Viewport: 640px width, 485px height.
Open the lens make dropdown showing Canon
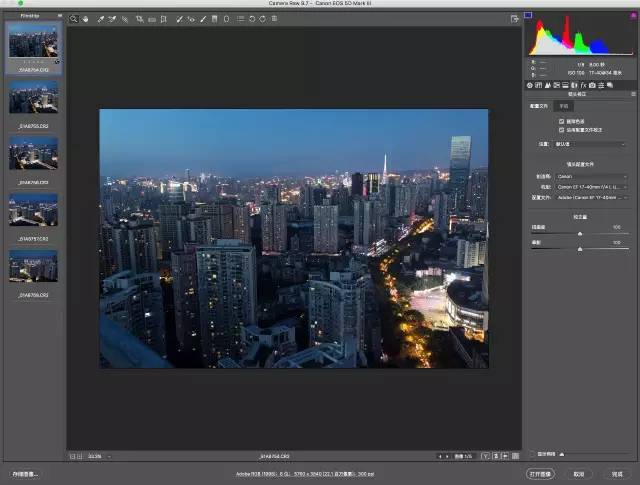point(590,176)
